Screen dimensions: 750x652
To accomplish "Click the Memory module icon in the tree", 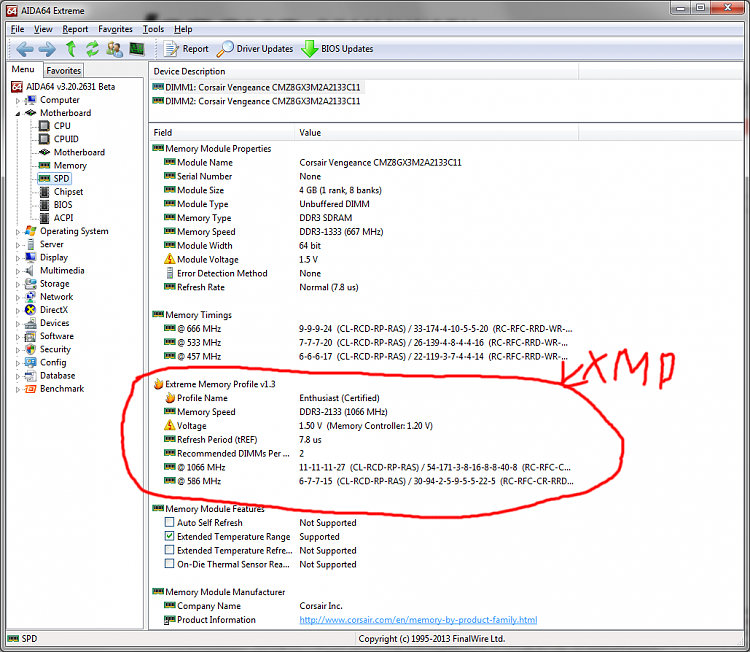I will [44, 166].
